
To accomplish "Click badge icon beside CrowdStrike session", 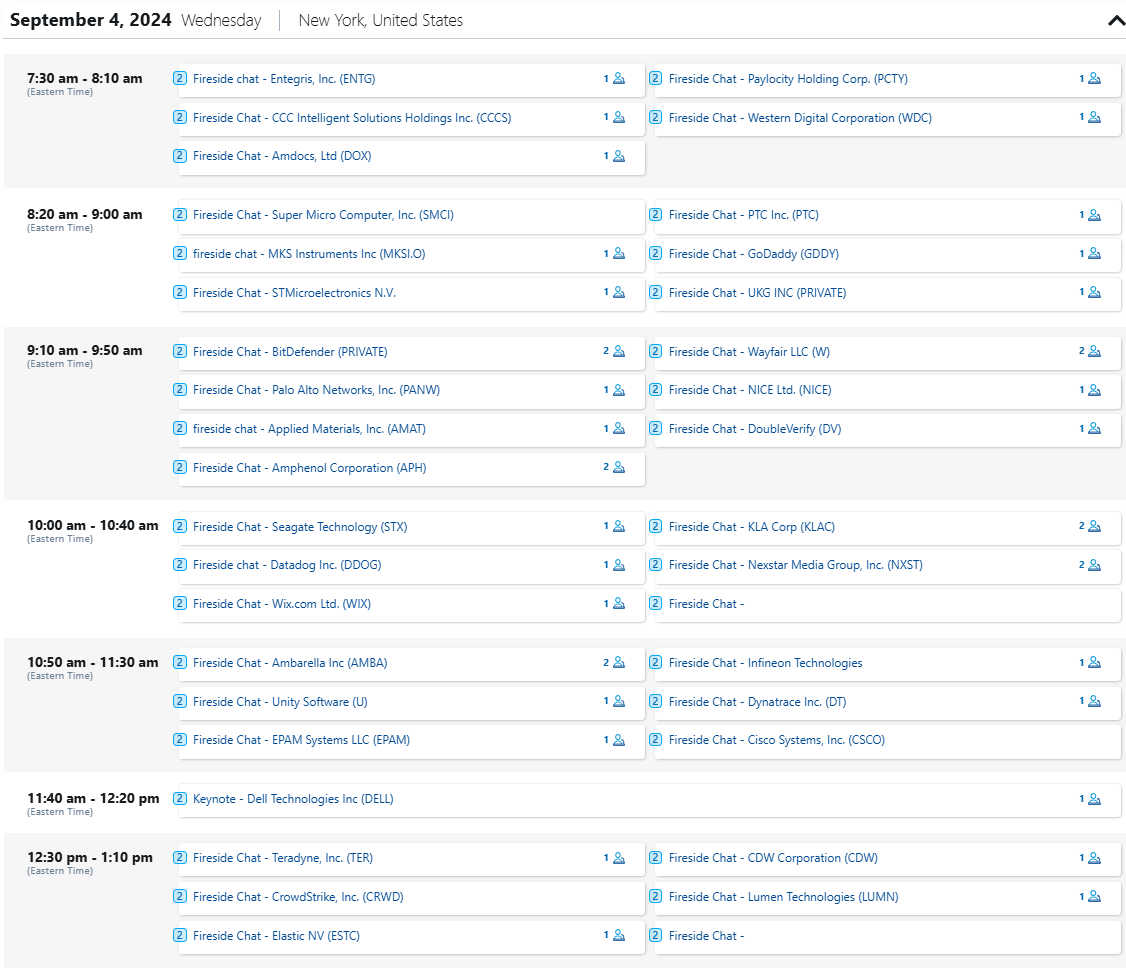I will (x=180, y=896).
